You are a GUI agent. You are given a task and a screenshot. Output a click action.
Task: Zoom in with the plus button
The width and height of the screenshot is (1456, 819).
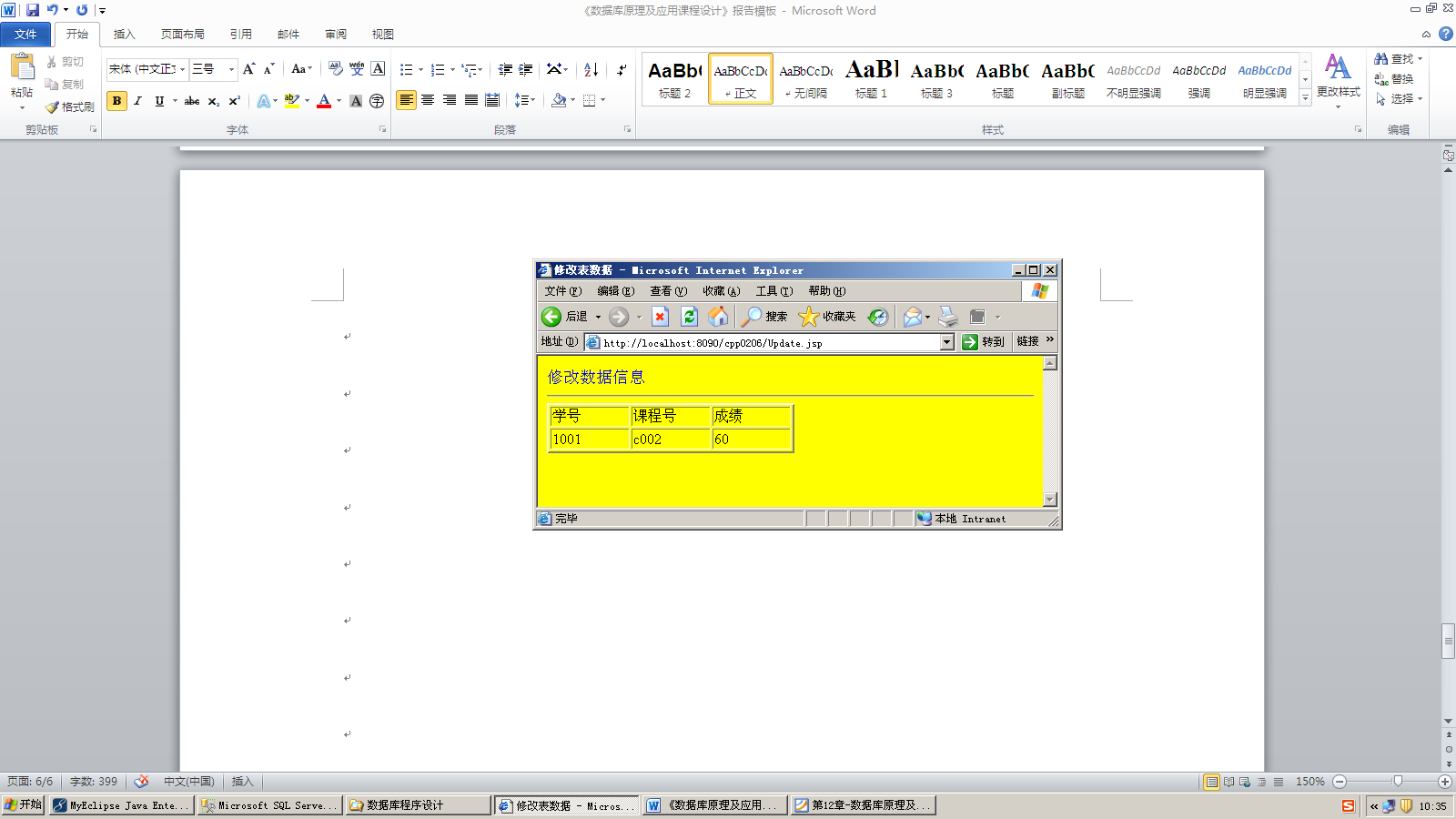click(1445, 782)
